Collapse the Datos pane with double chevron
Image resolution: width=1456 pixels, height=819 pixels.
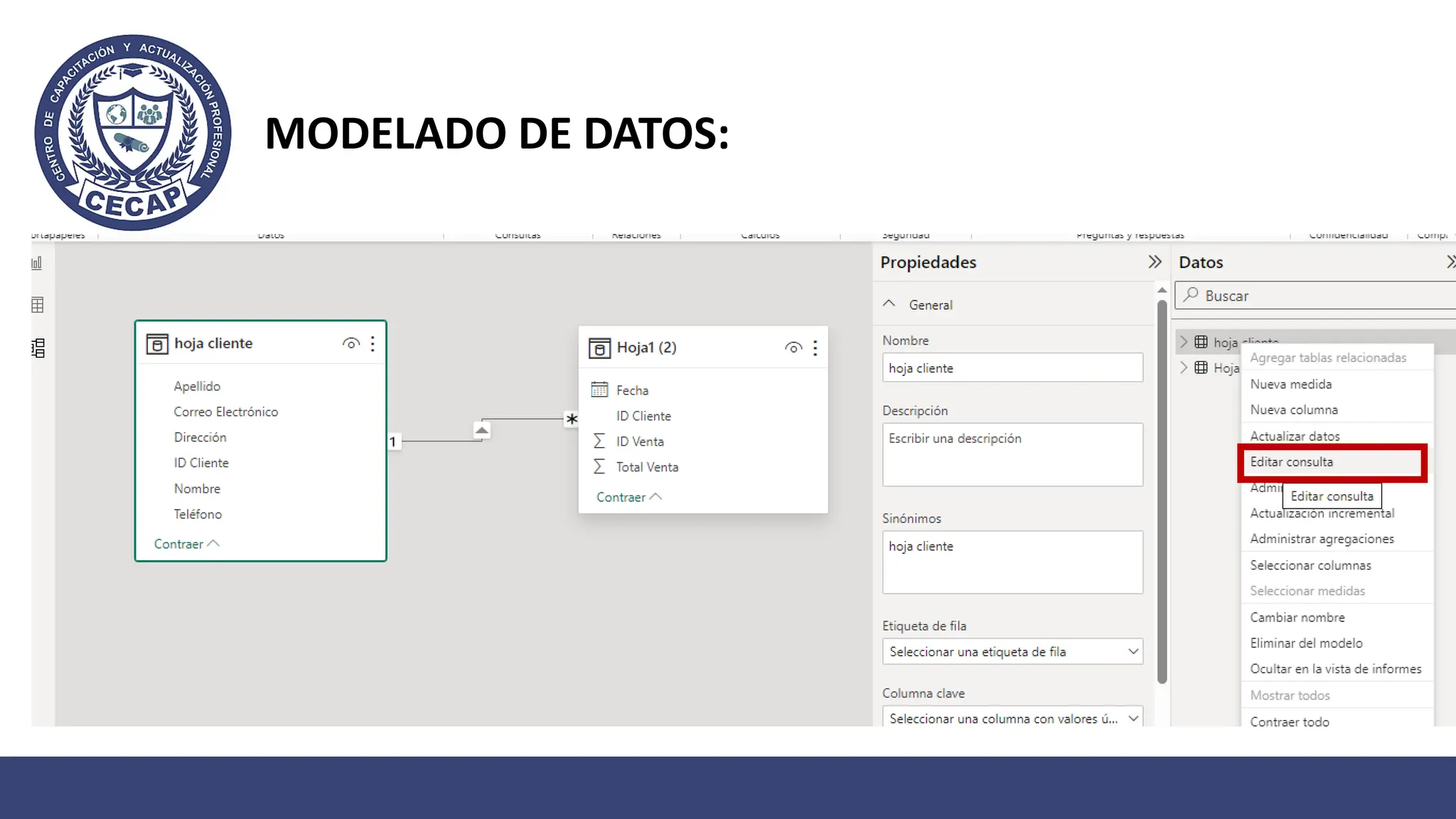1450,262
